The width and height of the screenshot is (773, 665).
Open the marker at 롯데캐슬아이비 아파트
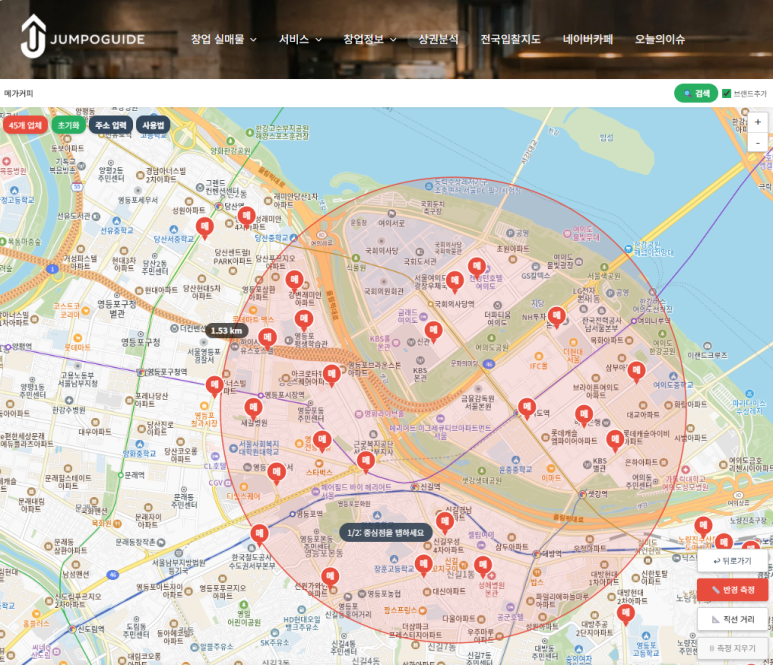point(615,441)
